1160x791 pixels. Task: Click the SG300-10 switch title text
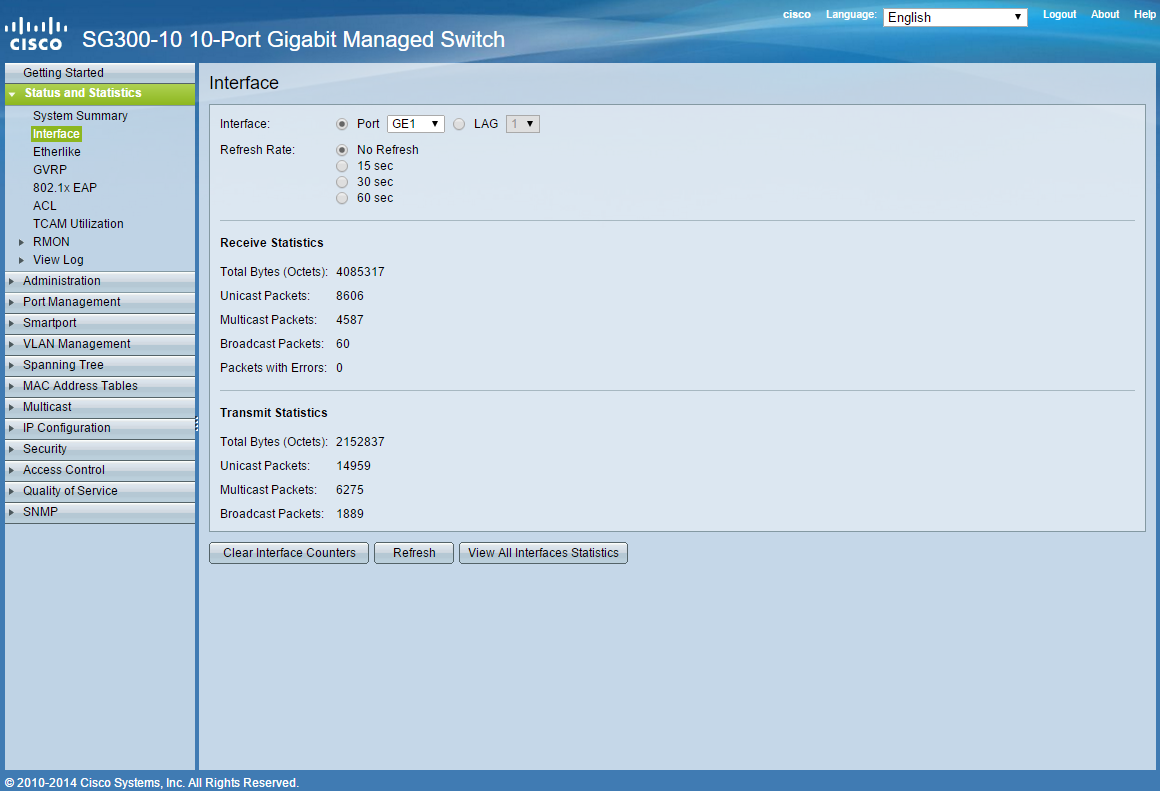[293, 39]
